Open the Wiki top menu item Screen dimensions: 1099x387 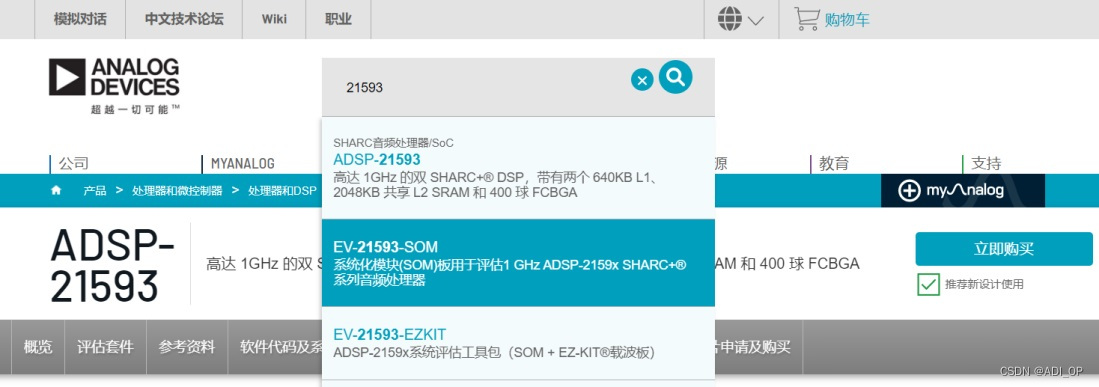[x=274, y=19]
